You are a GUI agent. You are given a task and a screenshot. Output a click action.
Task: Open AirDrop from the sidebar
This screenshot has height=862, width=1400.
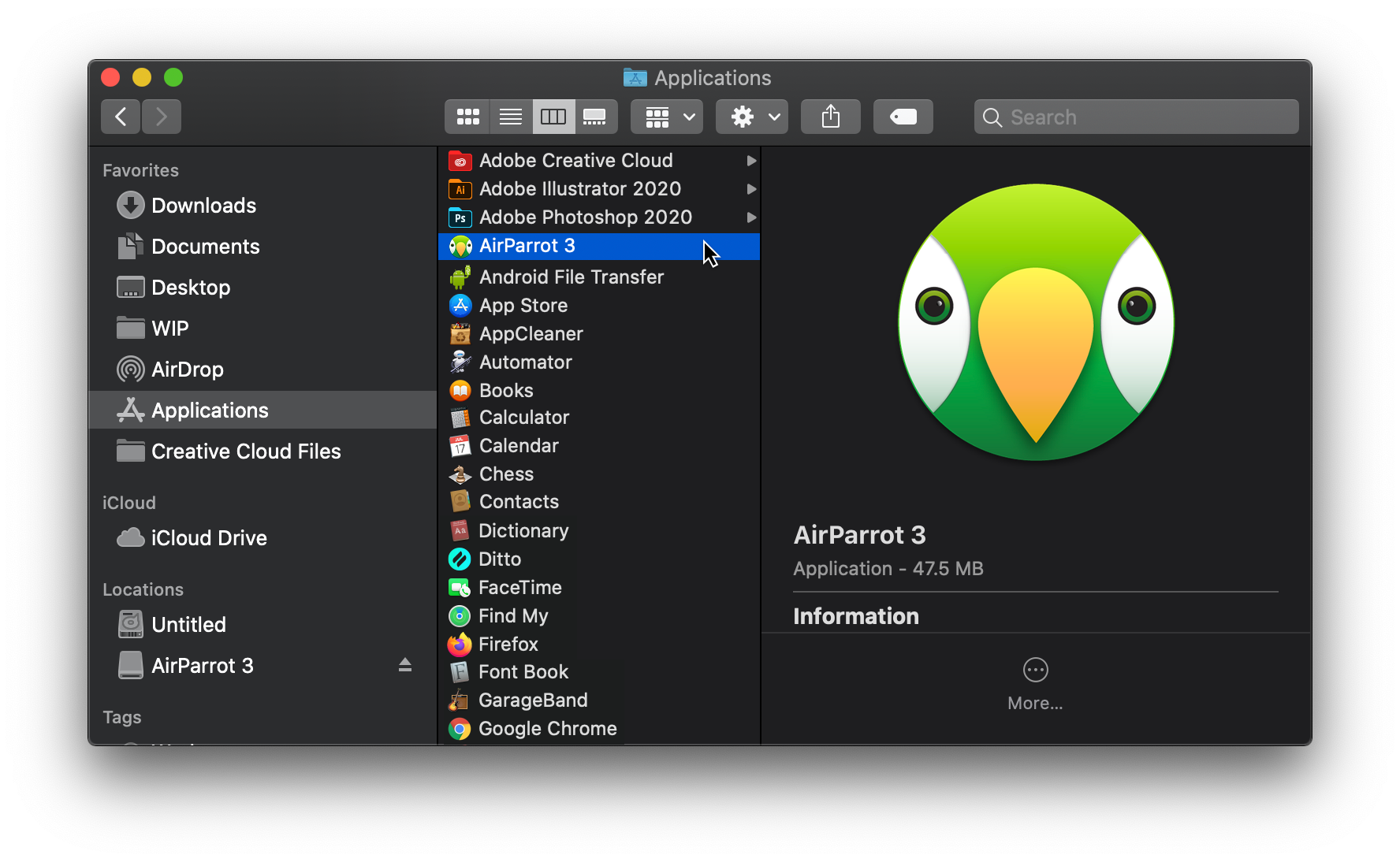(x=188, y=369)
